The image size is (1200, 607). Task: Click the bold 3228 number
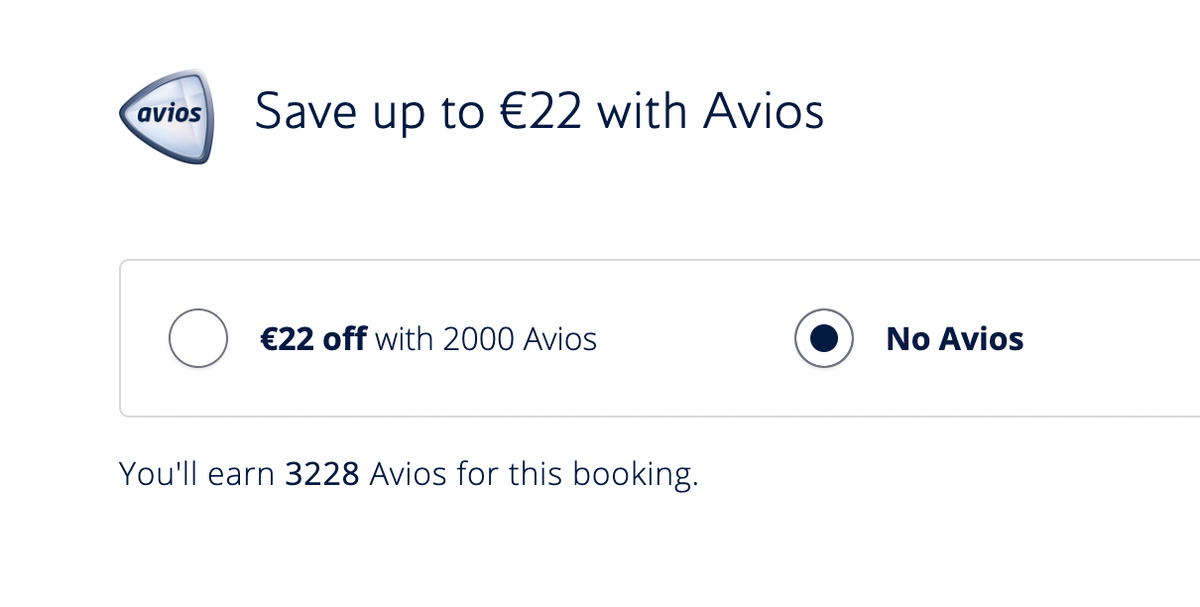pyautogui.click(x=322, y=473)
